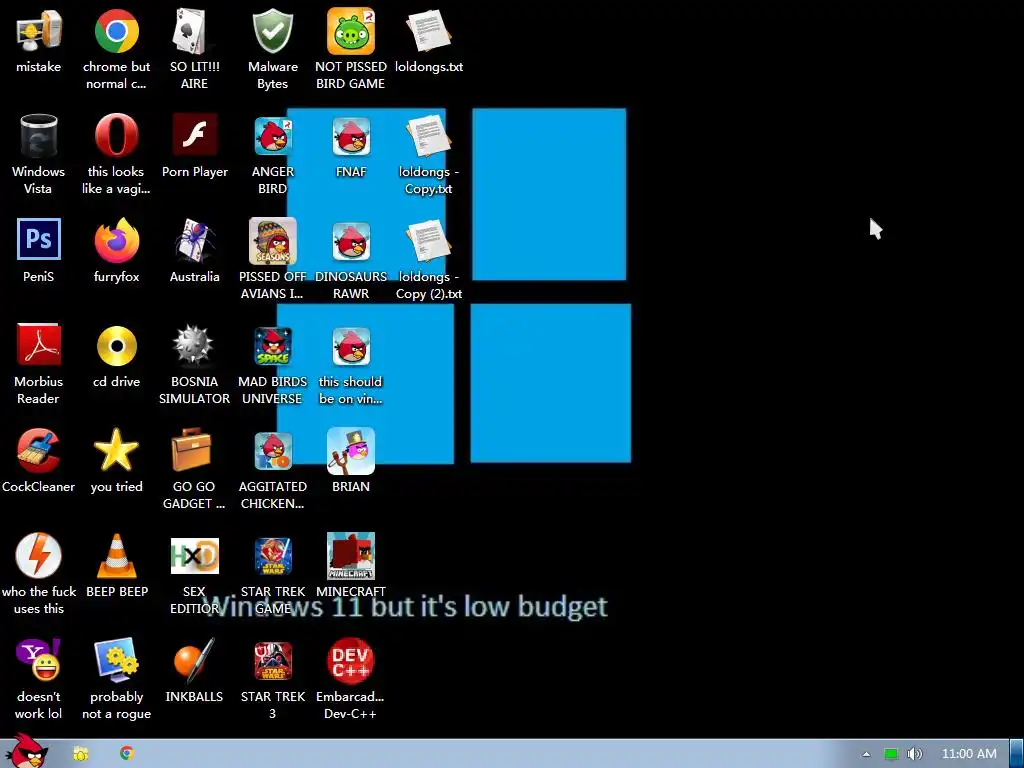Launch the 'furryfox' Firefox icon

click(x=116, y=240)
